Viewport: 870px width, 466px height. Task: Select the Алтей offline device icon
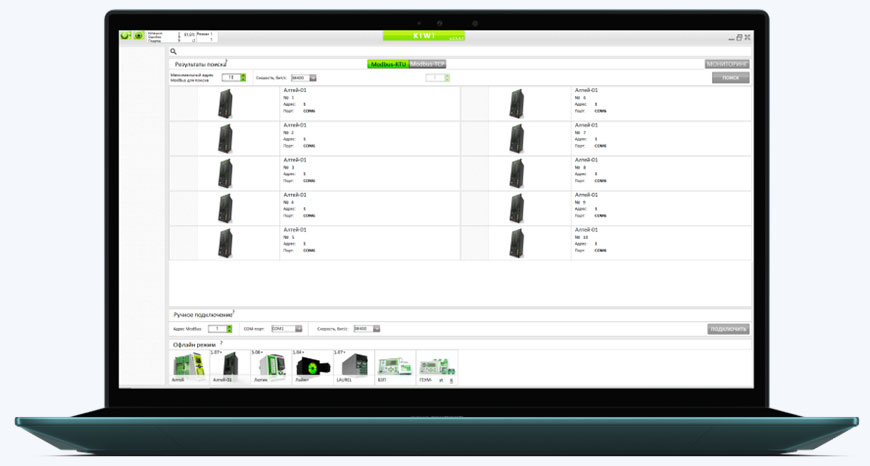click(187, 366)
